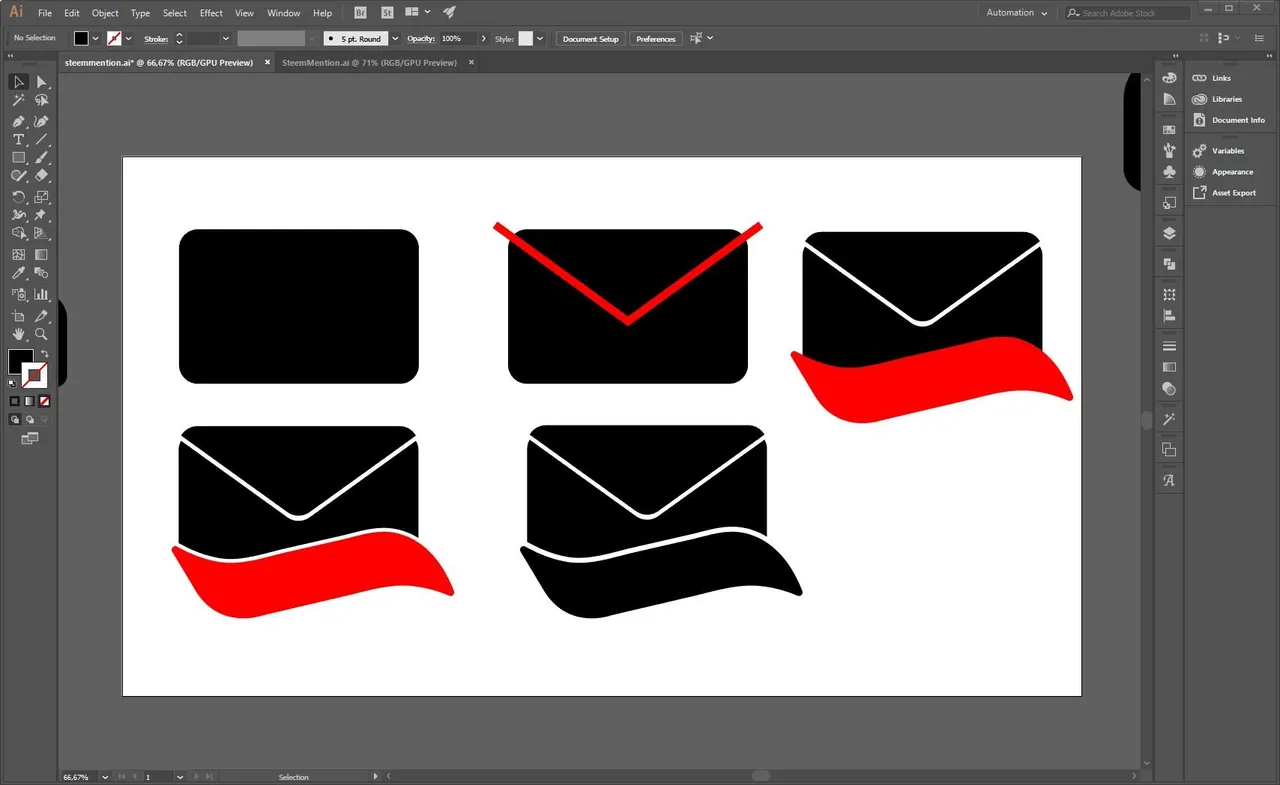1280x785 pixels.
Task: Apply None to fill below the fill and stroke swatches
Action: (x=44, y=401)
